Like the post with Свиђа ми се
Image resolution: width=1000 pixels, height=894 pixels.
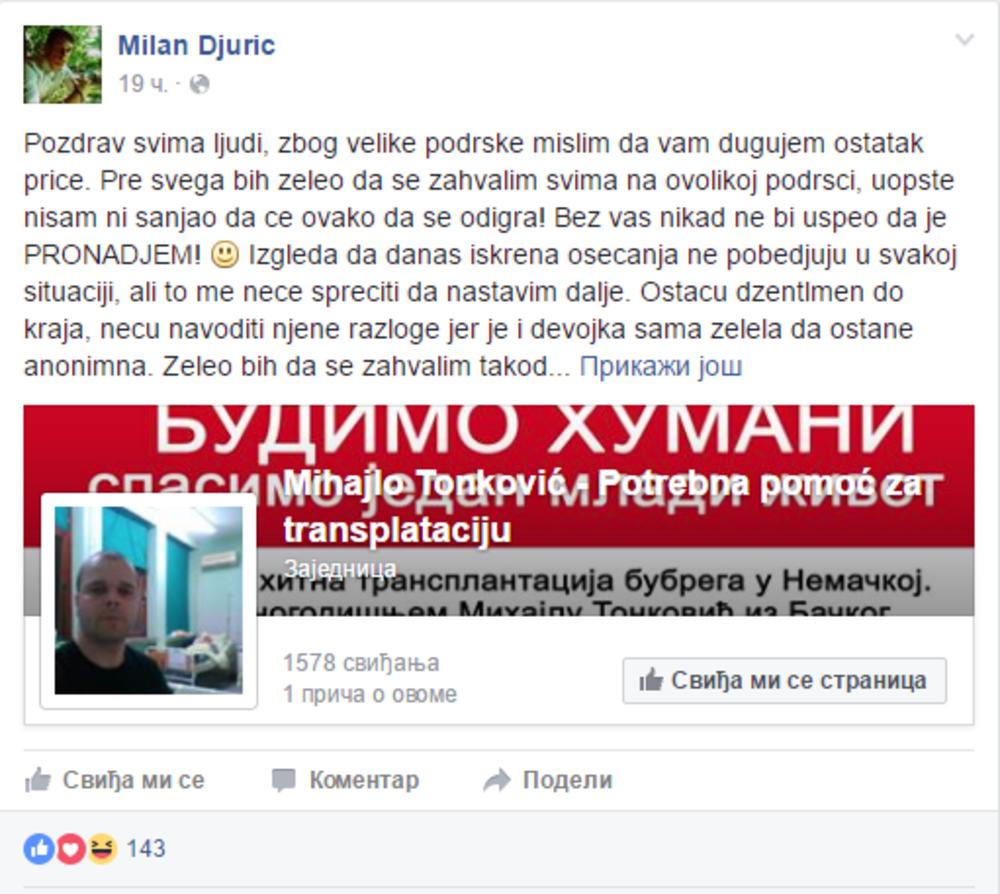(115, 780)
